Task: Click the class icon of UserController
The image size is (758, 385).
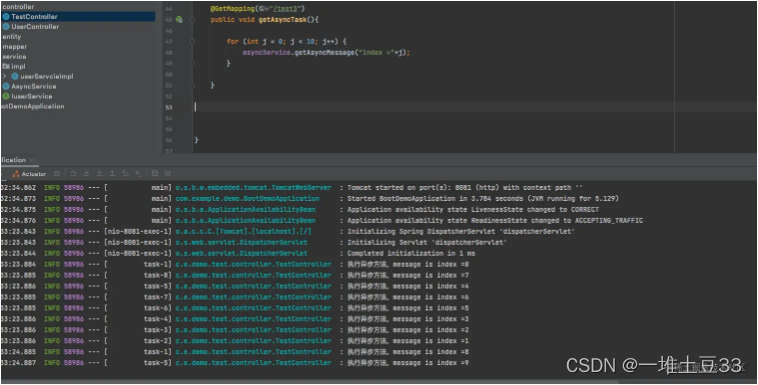Action: coord(6,27)
